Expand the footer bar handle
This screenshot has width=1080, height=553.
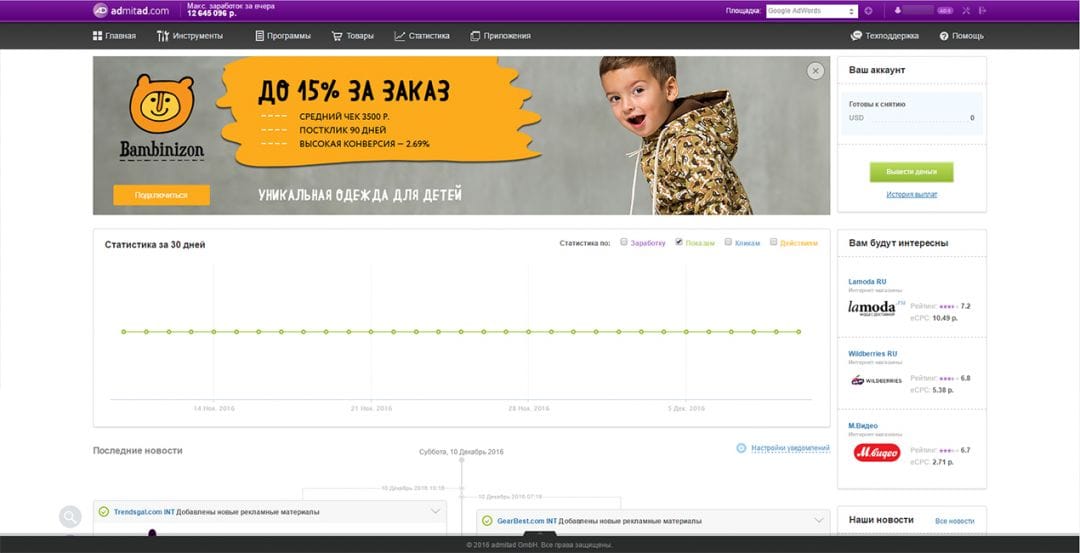(539, 534)
